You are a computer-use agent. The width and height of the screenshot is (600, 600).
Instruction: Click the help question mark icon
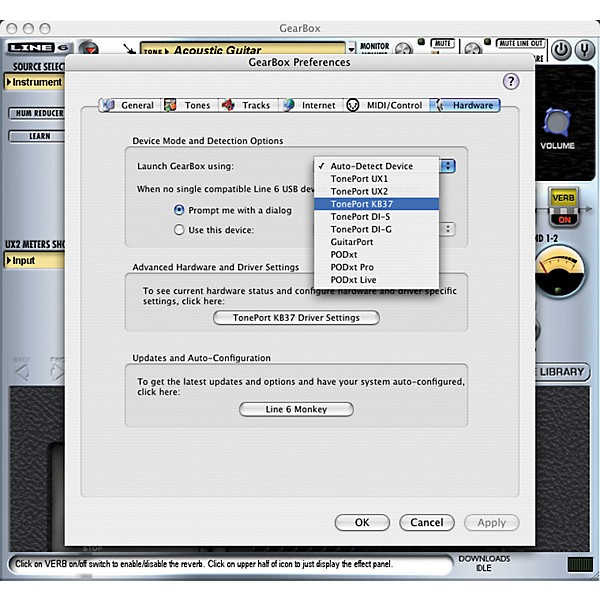point(512,81)
